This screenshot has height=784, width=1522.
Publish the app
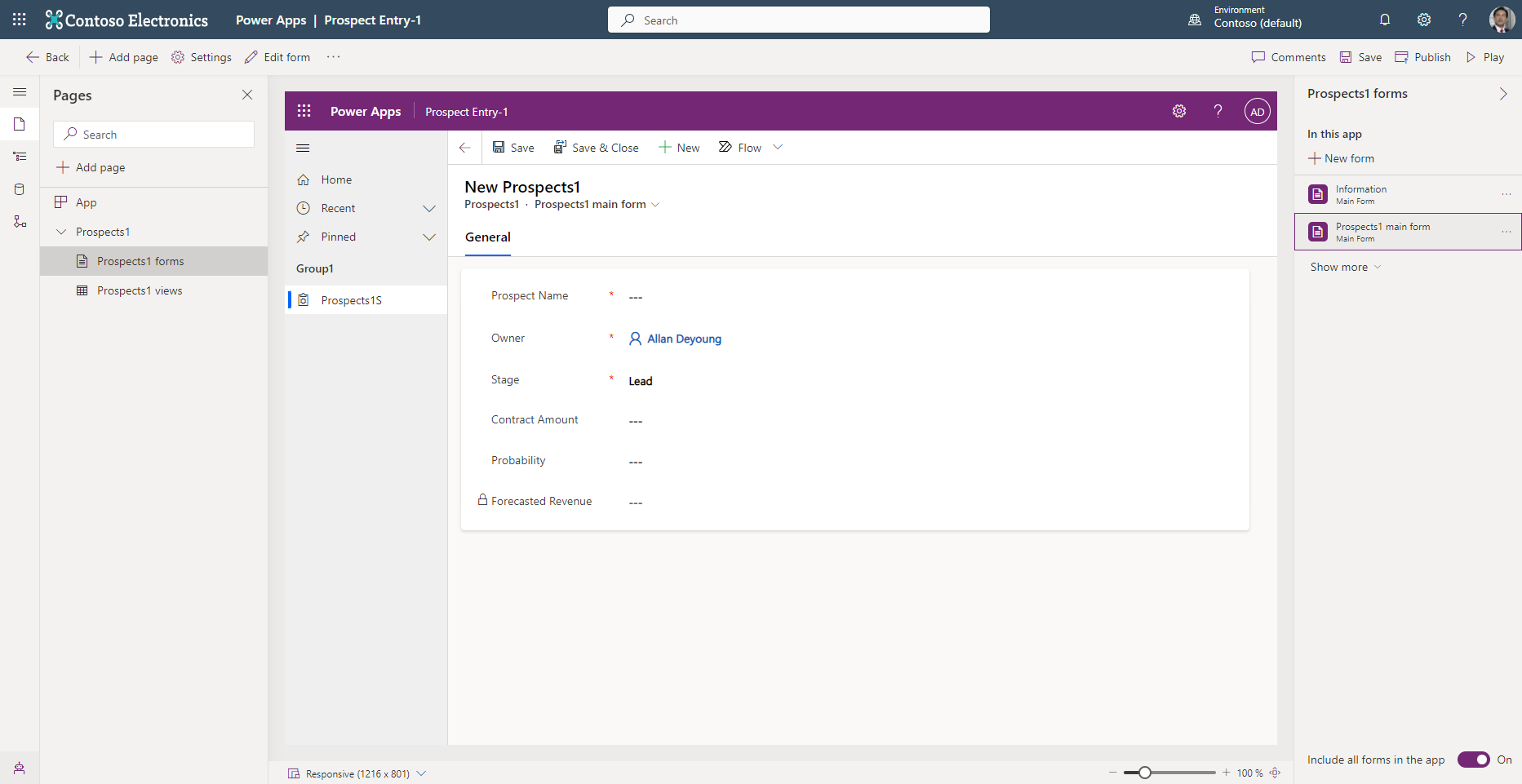pos(1423,57)
